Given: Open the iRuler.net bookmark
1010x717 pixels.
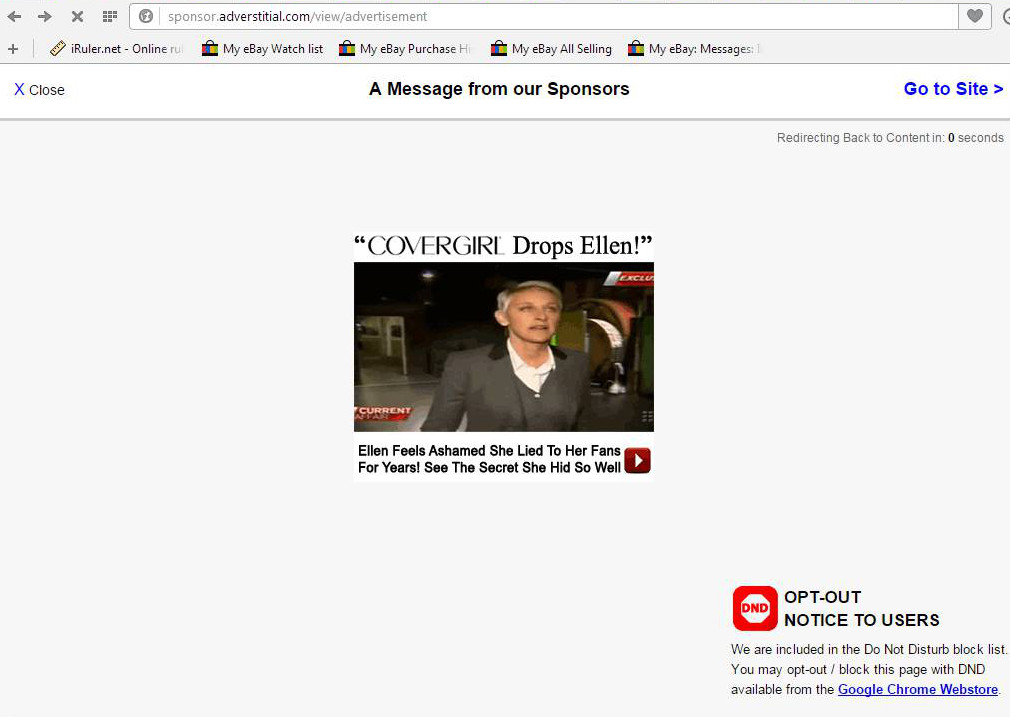Looking at the screenshot, I should coord(117,49).
